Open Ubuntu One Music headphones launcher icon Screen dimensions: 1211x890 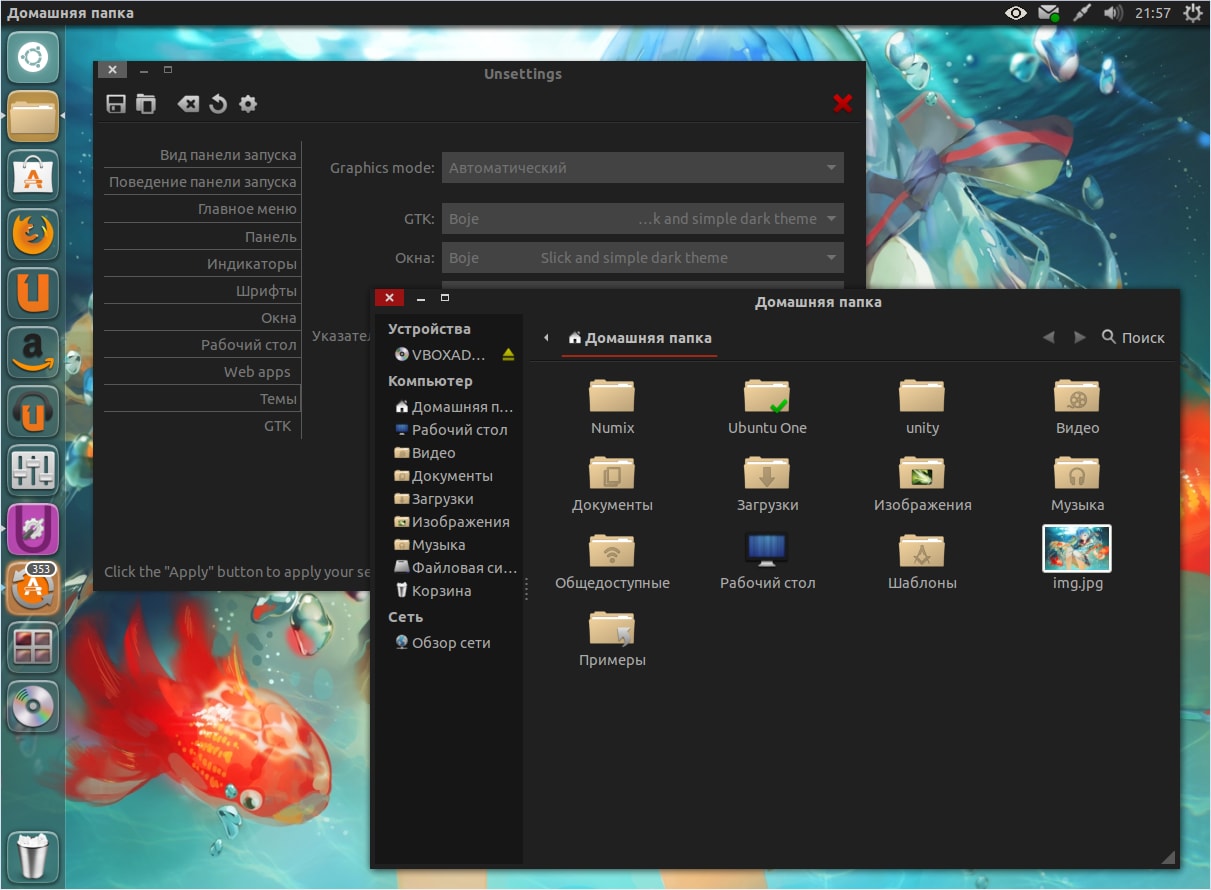point(33,412)
